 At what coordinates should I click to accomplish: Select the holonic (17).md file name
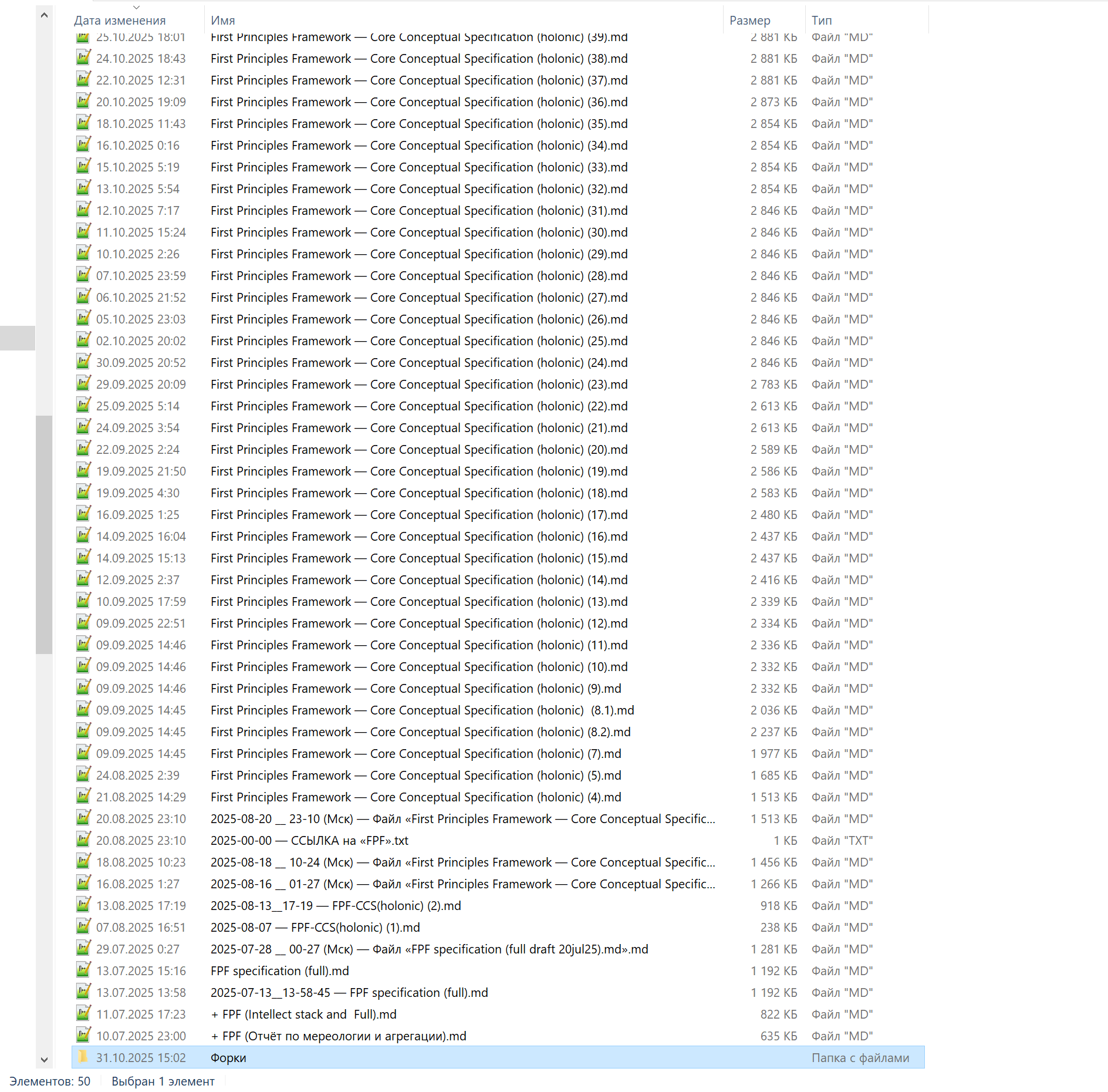click(418, 515)
